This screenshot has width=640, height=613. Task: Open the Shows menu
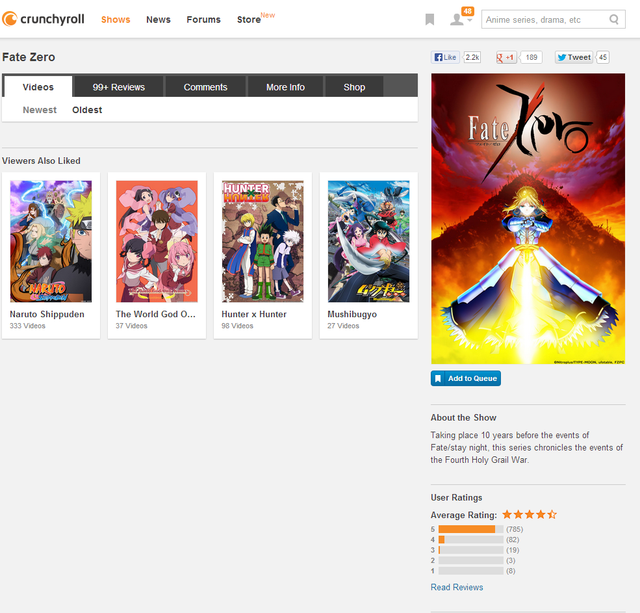point(116,19)
